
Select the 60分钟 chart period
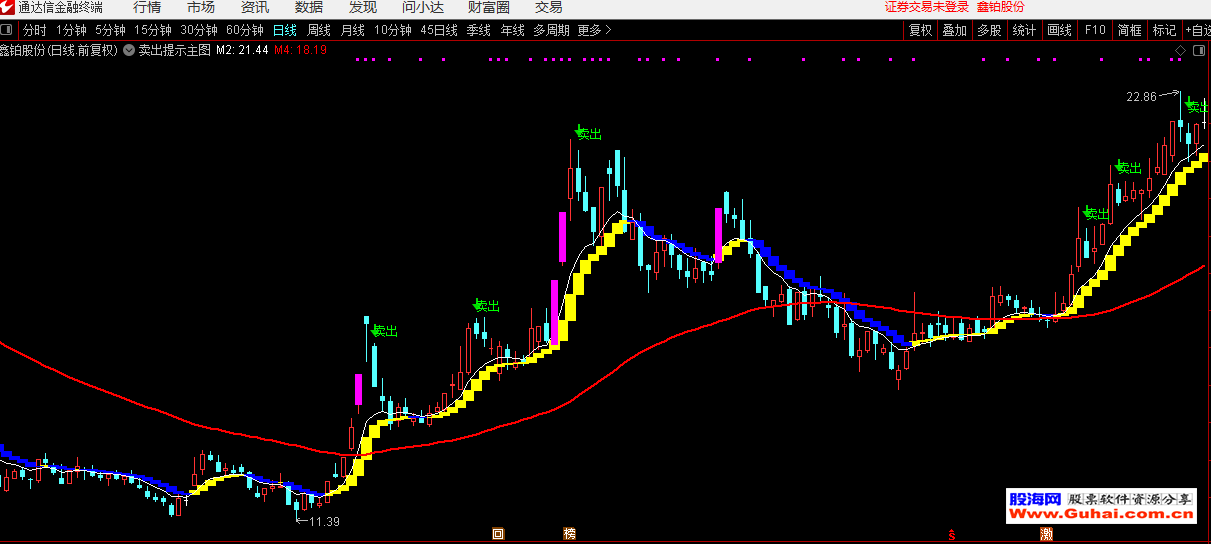pos(244,30)
